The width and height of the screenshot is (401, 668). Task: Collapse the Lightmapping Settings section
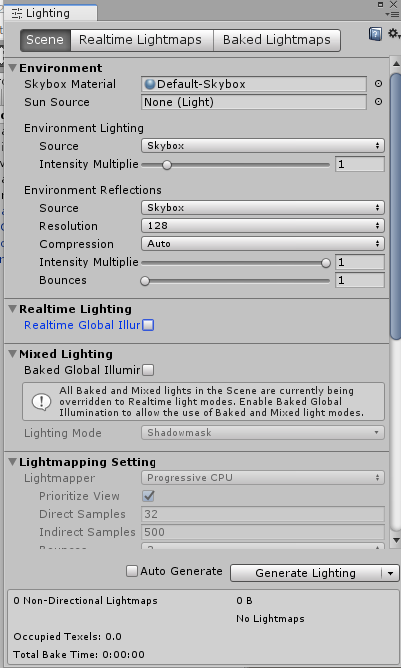click(12, 462)
